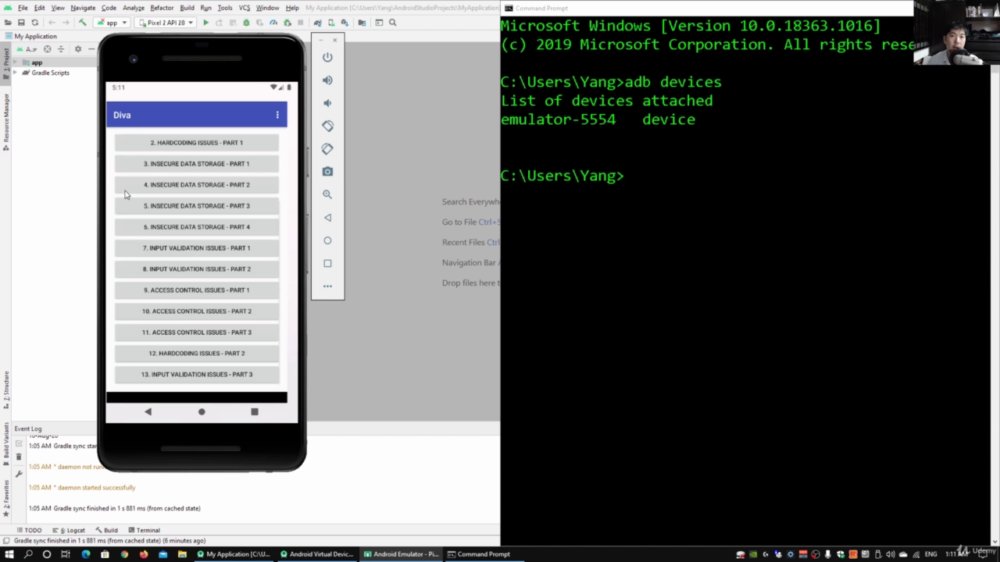Screen dimensions: 1000x562
Task: Open the Pixel 2 API 28 device dropdown
Action: point(166,22)
